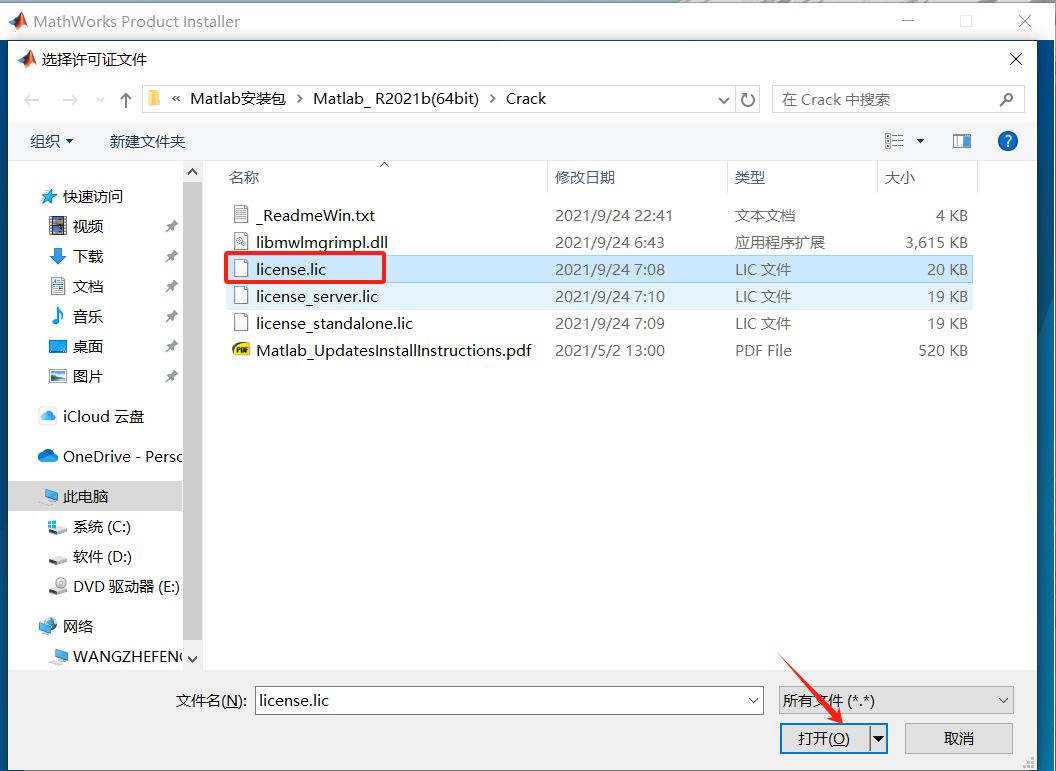This screenshot has width=1056, height=771.
Task: Click the search magnifier icon
Action: (1006, 100)
